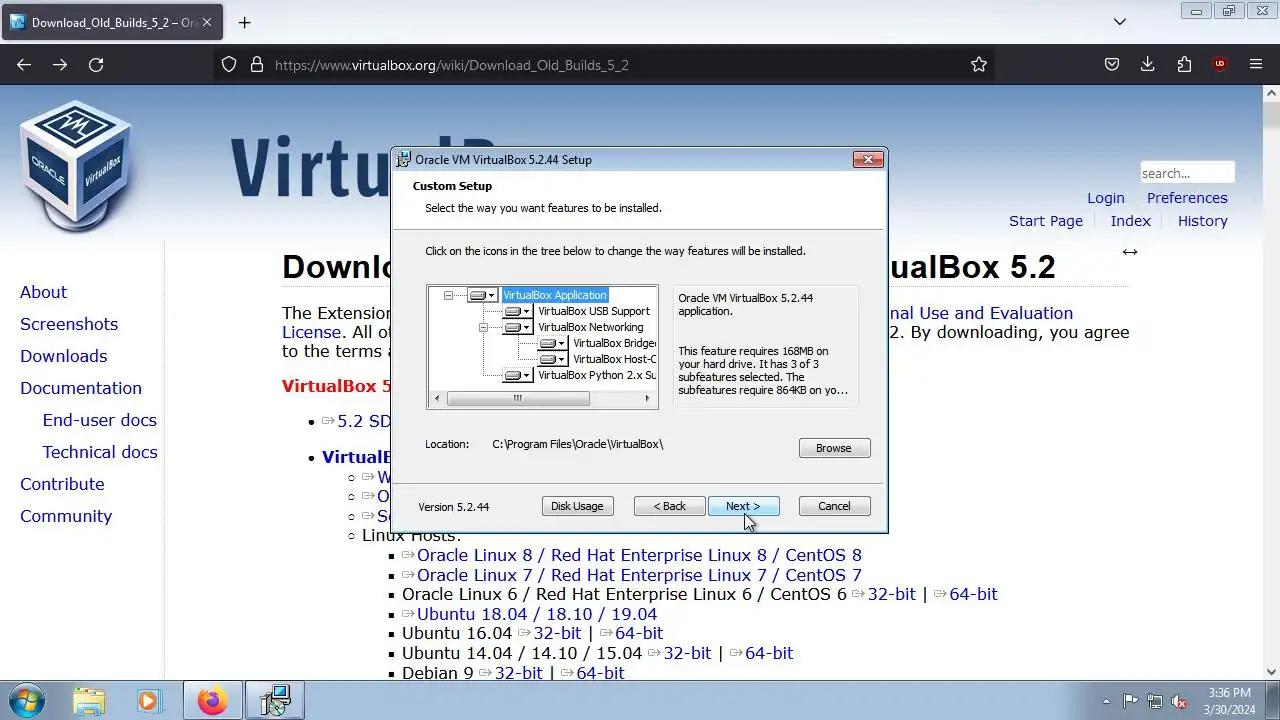This screenshot has height=720, width=1280.
Task: Select VirtualBox Python 2.x Support item
Action: (x=597, y=376)
